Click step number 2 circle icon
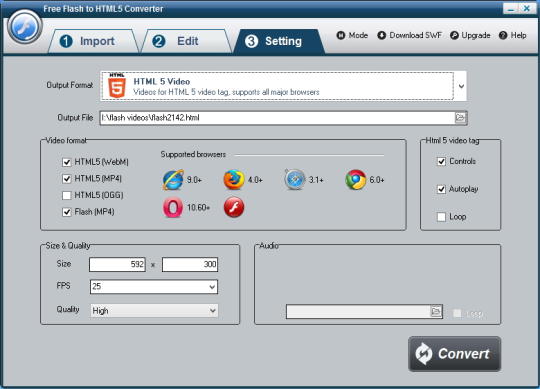 pos(158,41)
